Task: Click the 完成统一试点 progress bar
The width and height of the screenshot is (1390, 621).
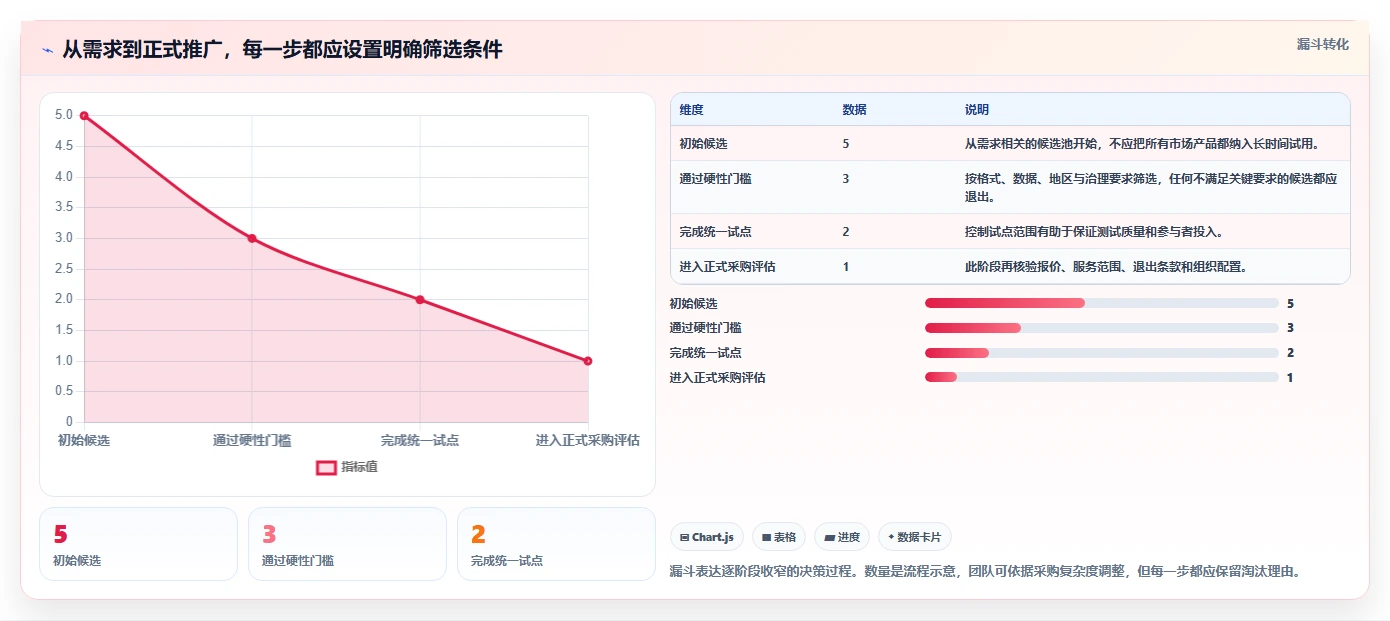Action: 1102,353
